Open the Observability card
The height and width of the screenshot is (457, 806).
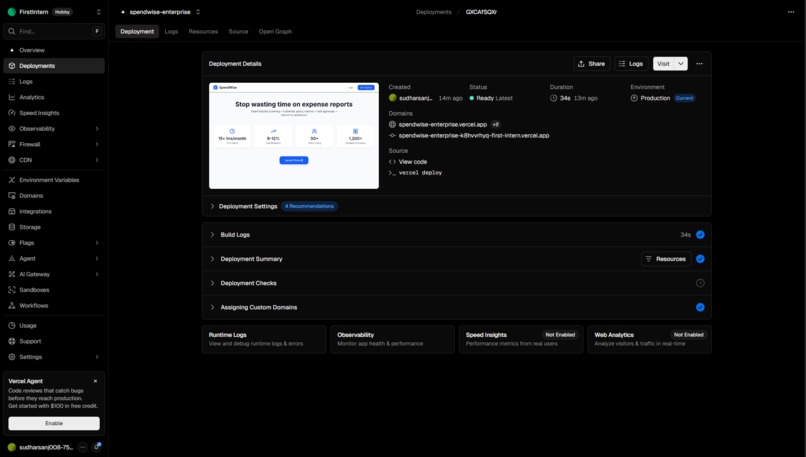click(392, 339)
